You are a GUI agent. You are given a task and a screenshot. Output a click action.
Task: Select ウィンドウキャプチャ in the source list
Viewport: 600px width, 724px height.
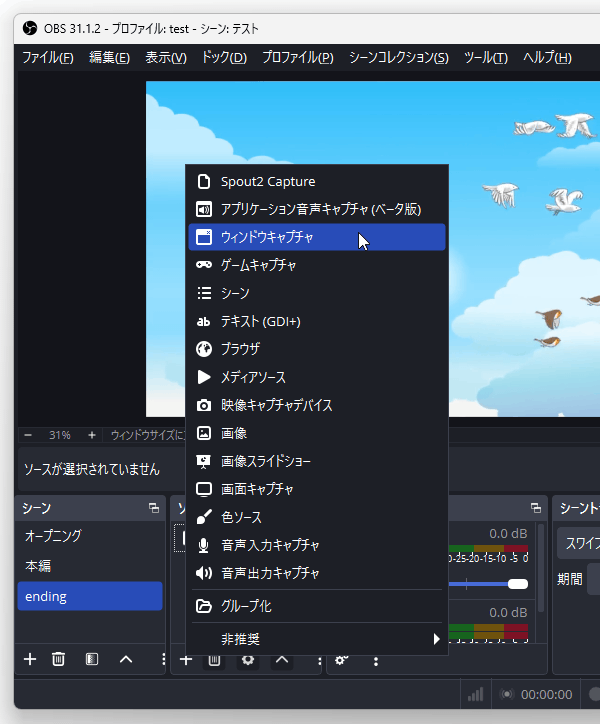coord(266,237)
